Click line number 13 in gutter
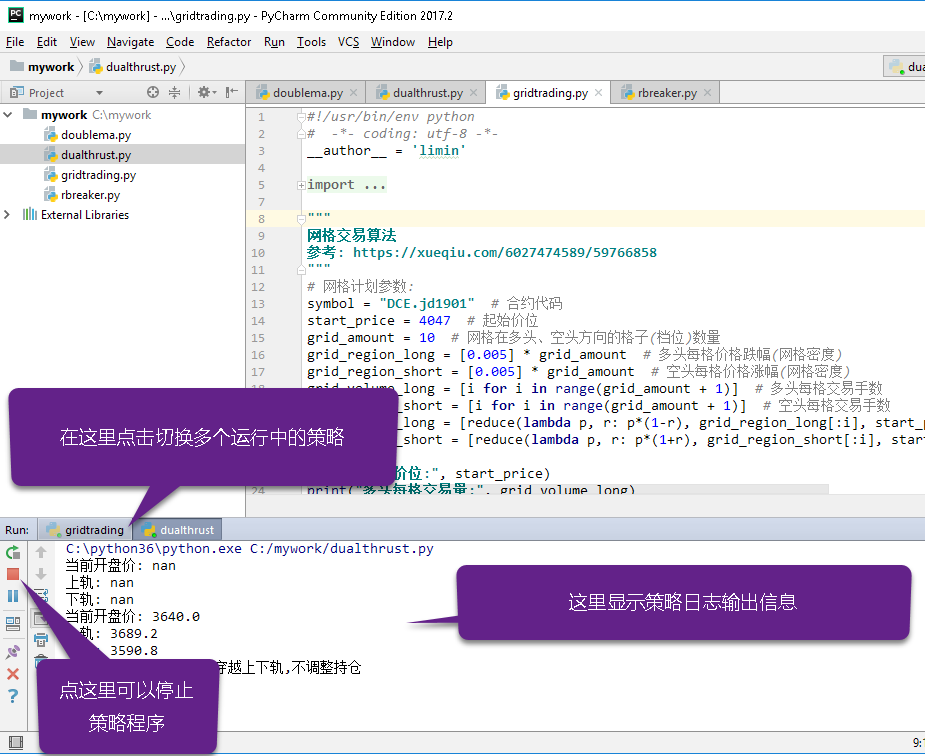 258,304
